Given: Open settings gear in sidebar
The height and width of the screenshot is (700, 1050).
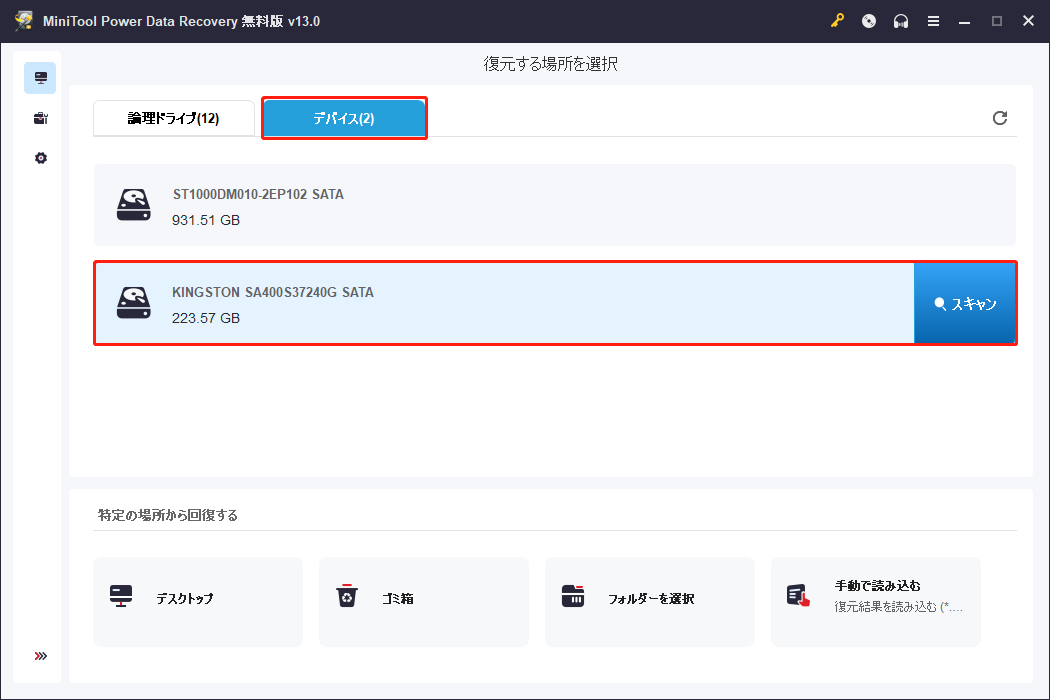Looking at the screenshot, I should [41, 158].
